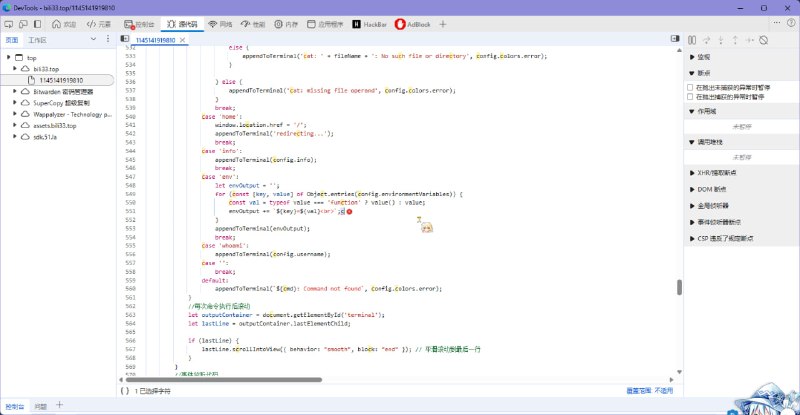Collapse the 调用堆栈 section
The width and height of the screenshot is (800, 415).
[x=710, y=142]
